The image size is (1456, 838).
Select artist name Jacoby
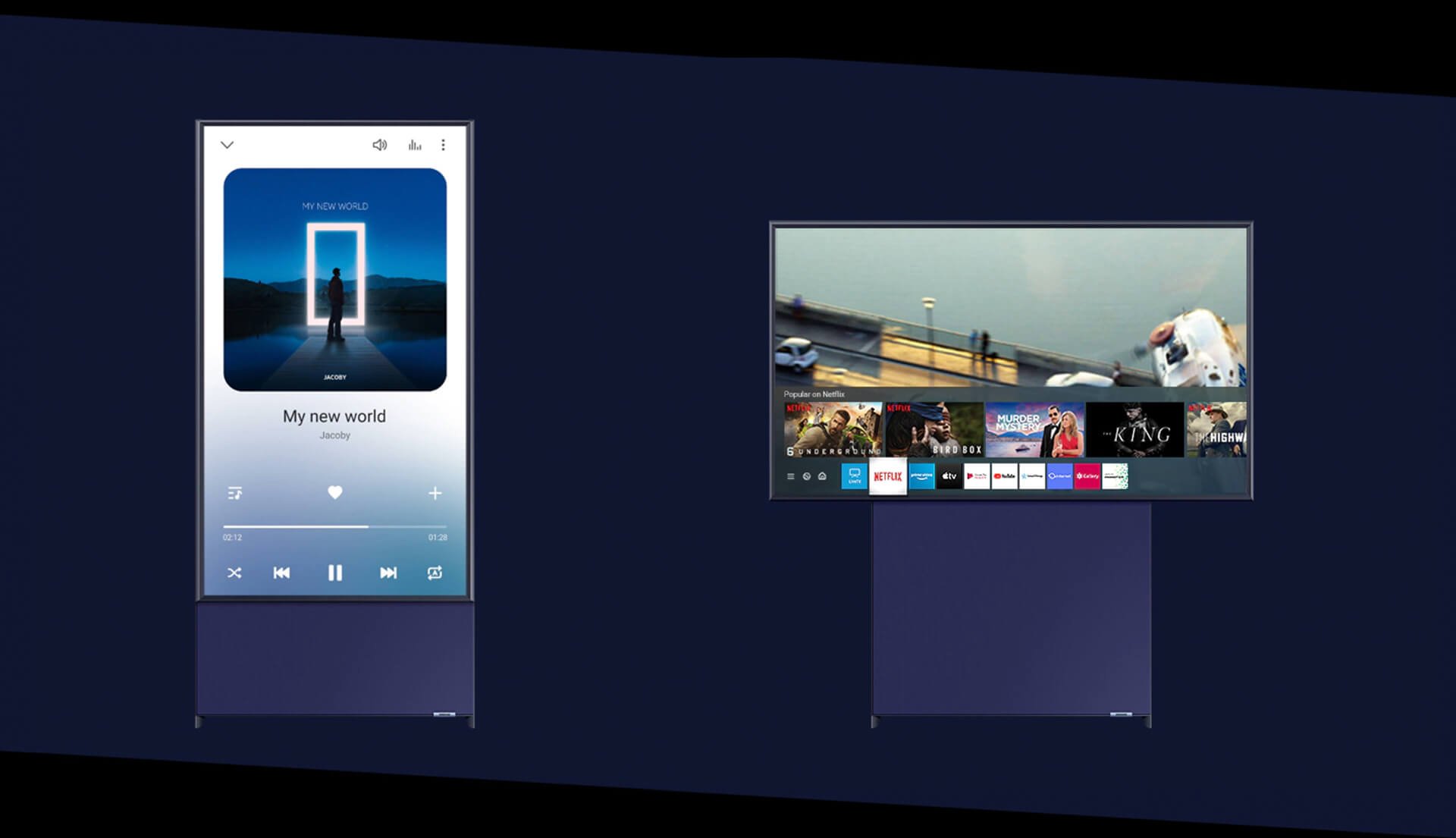[334, 435]
